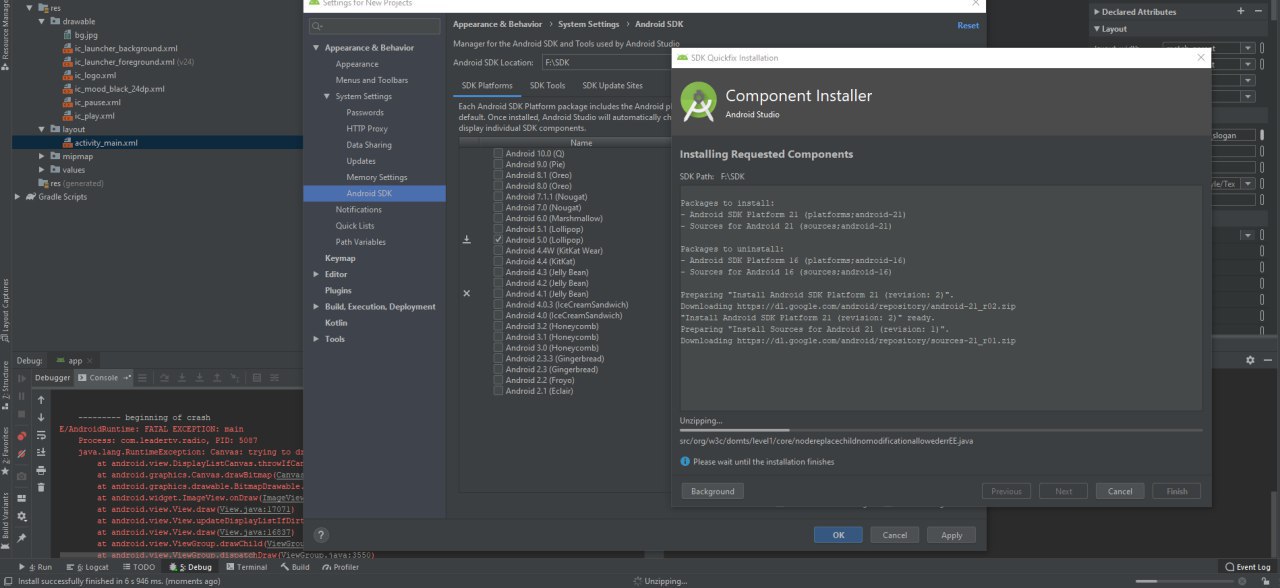This screenshot has height=588, width=1280.
Task: Collapse the Layout attributes section
Action: pyautogui.click(x=1096, y=29)
